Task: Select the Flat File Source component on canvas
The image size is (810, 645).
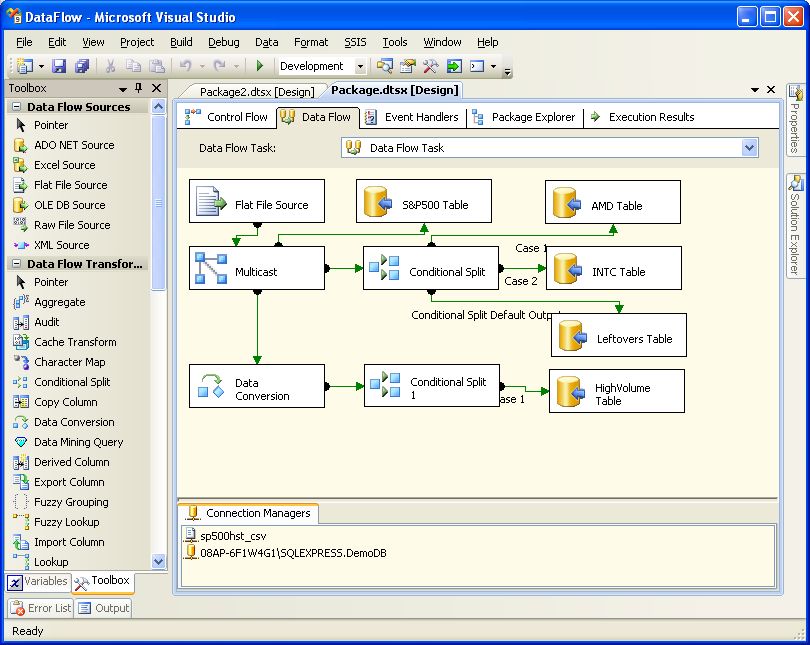Action: [x=257, y=201]
